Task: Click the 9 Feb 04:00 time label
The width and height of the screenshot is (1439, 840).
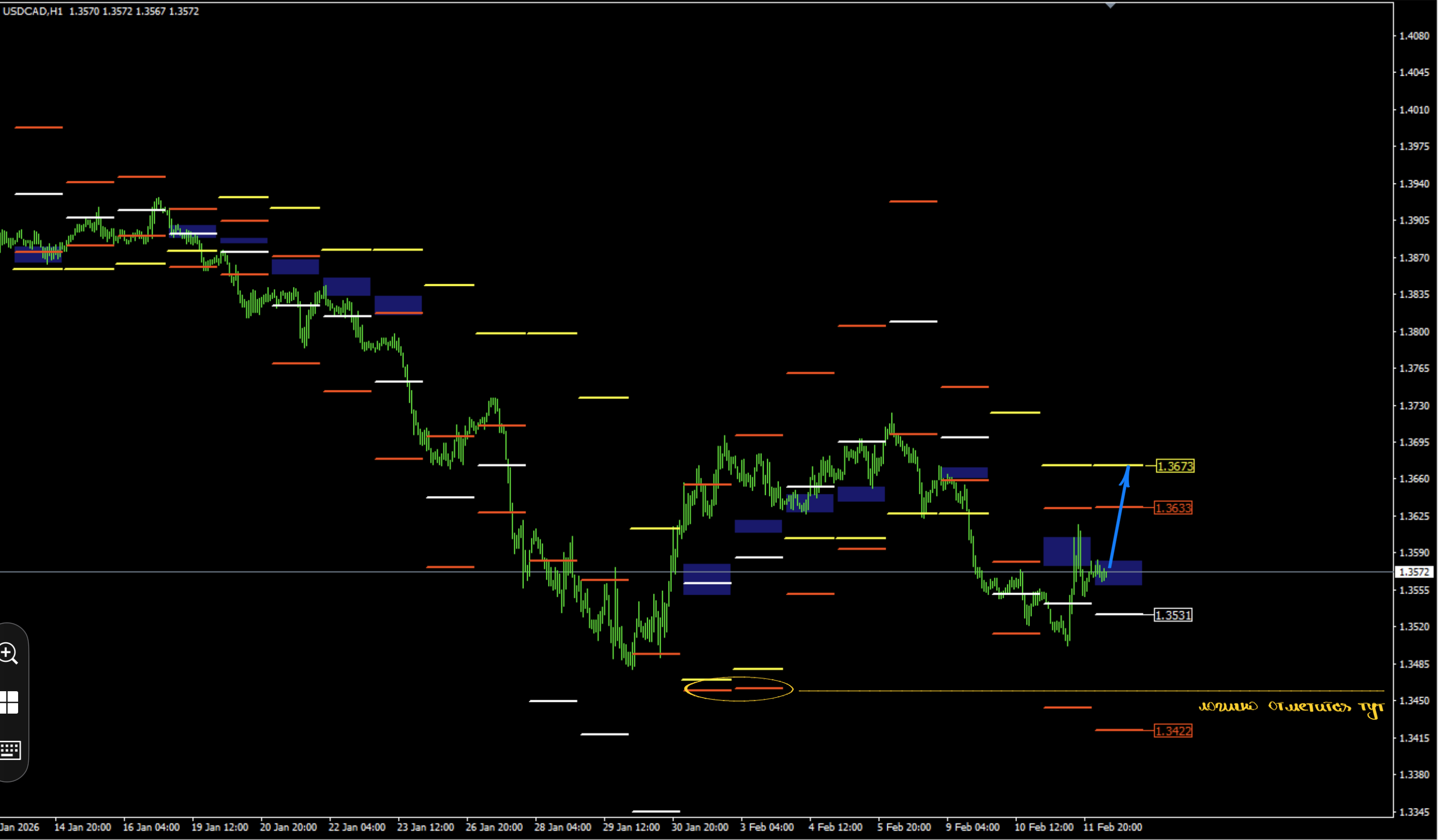Action: pos(973,827)
